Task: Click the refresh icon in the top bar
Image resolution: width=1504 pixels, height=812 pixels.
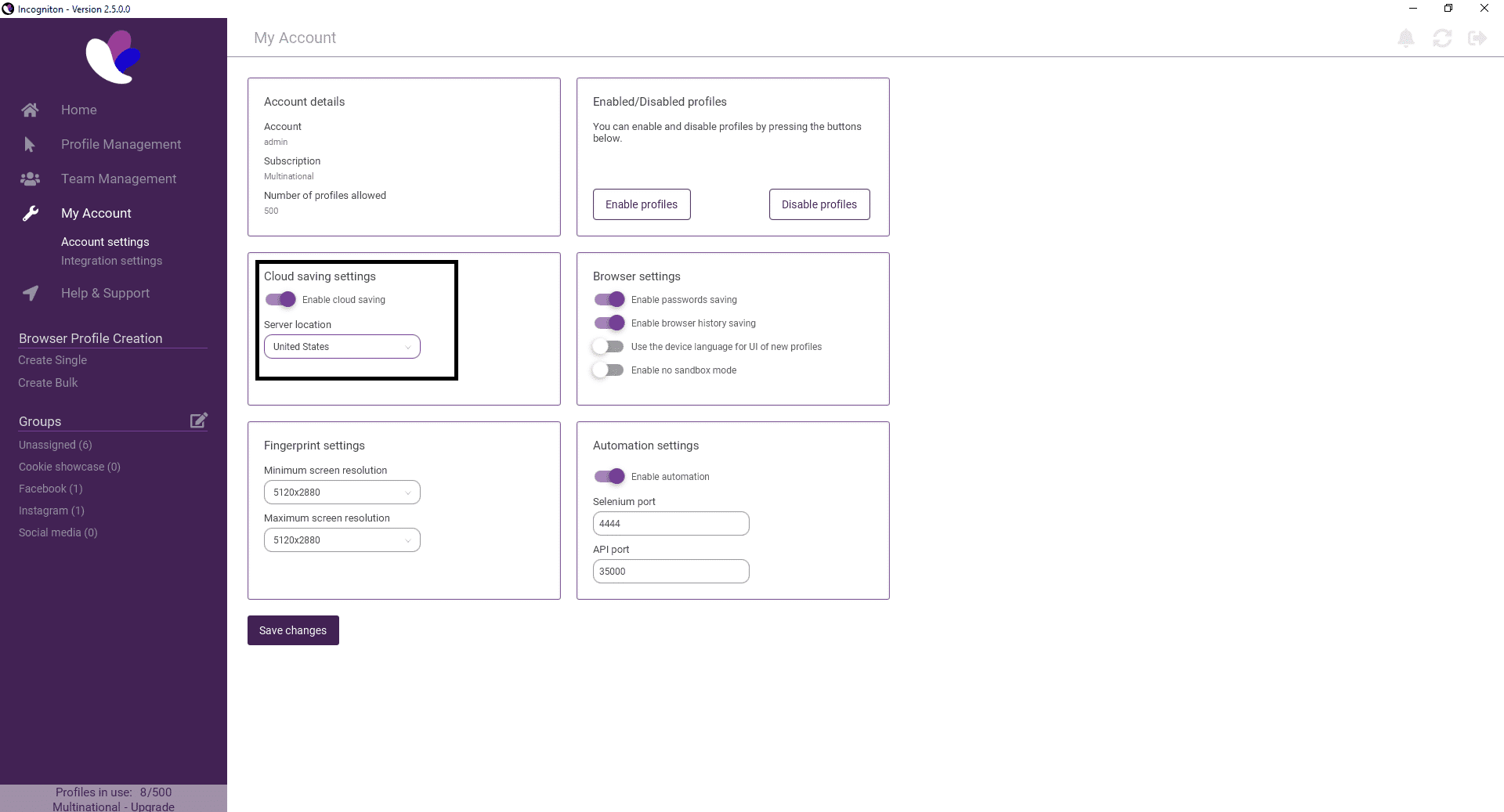Action: tap(1443, 38)
